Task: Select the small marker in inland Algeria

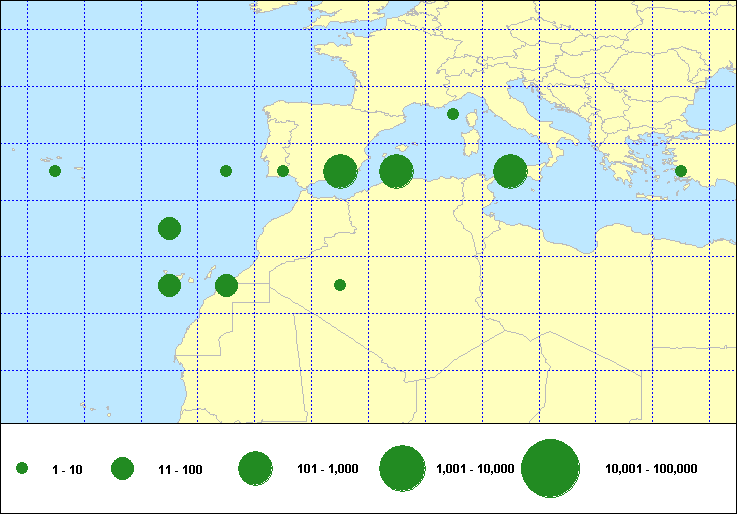Action: click(x=340, y=285)
